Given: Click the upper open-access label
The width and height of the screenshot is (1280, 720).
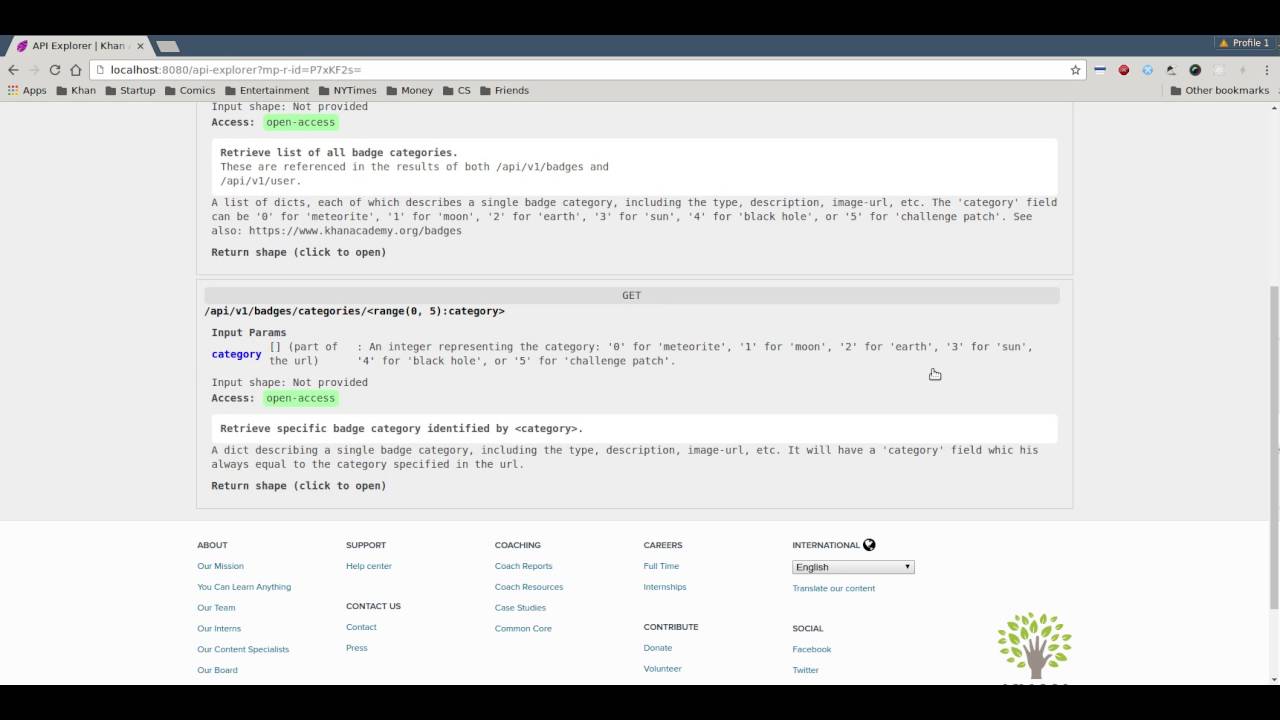Looking at the screenshot, I should click(300, 122).
